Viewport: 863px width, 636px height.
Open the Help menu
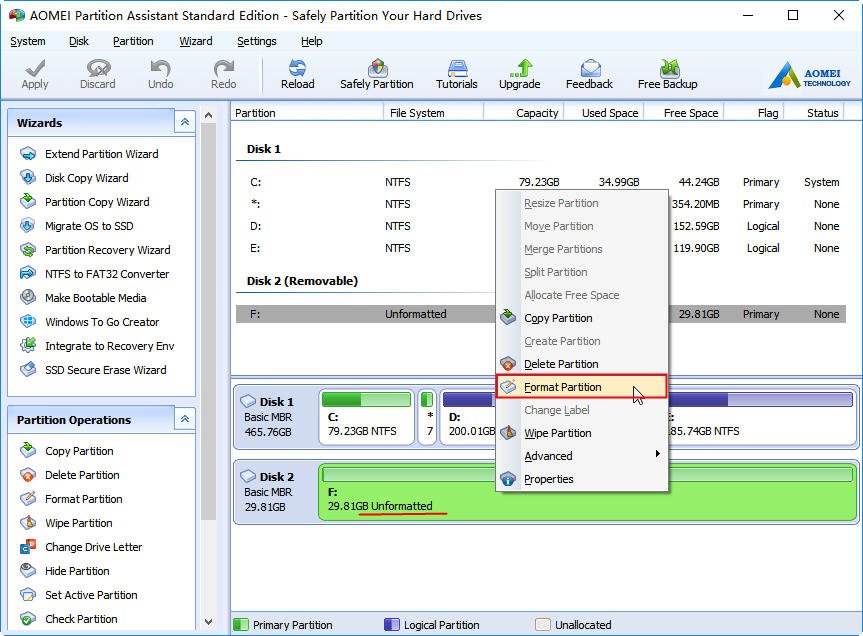tap(312, 41)
